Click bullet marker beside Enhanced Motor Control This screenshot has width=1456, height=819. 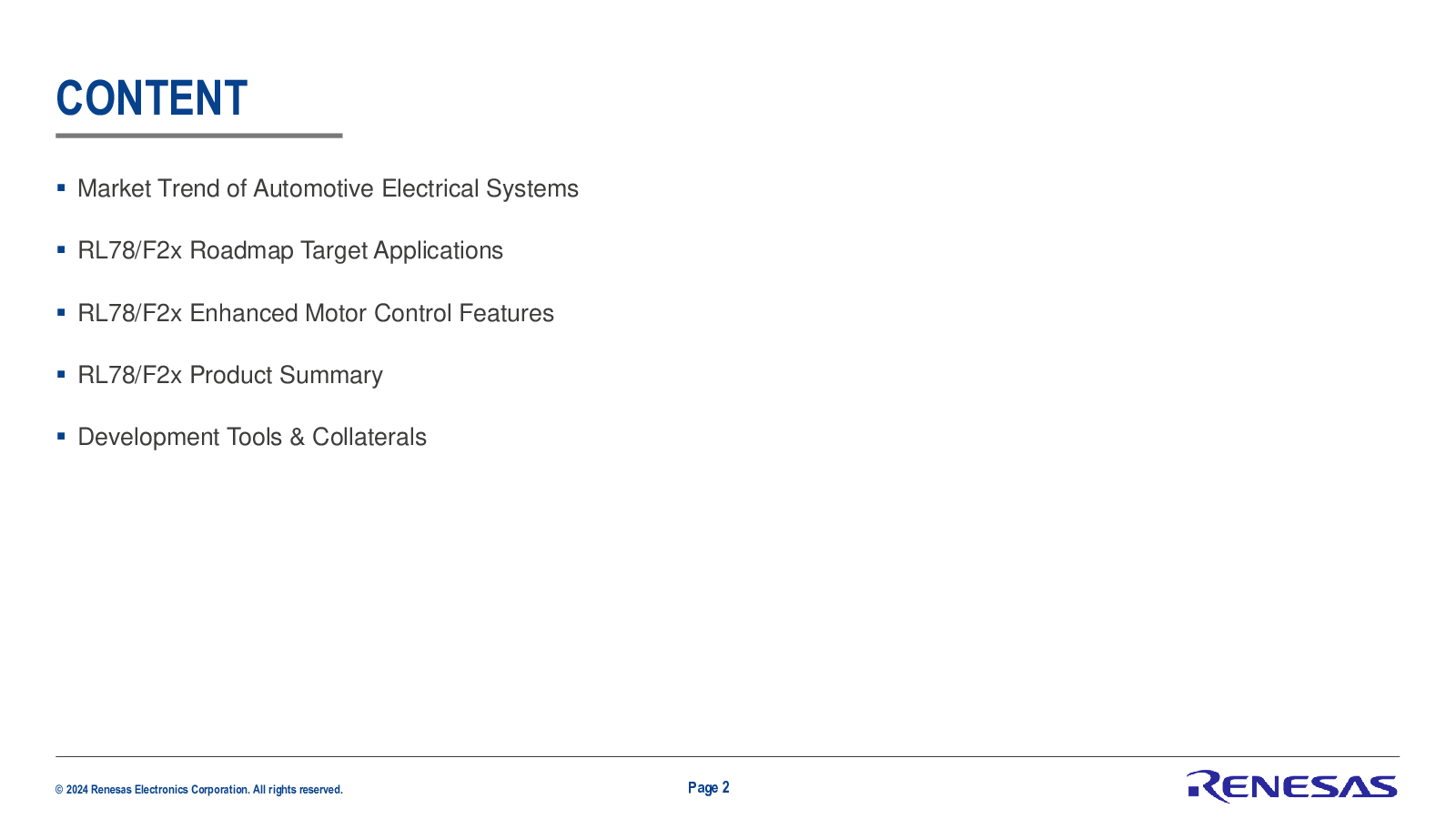pyautogui.click(x=61, y=312)
